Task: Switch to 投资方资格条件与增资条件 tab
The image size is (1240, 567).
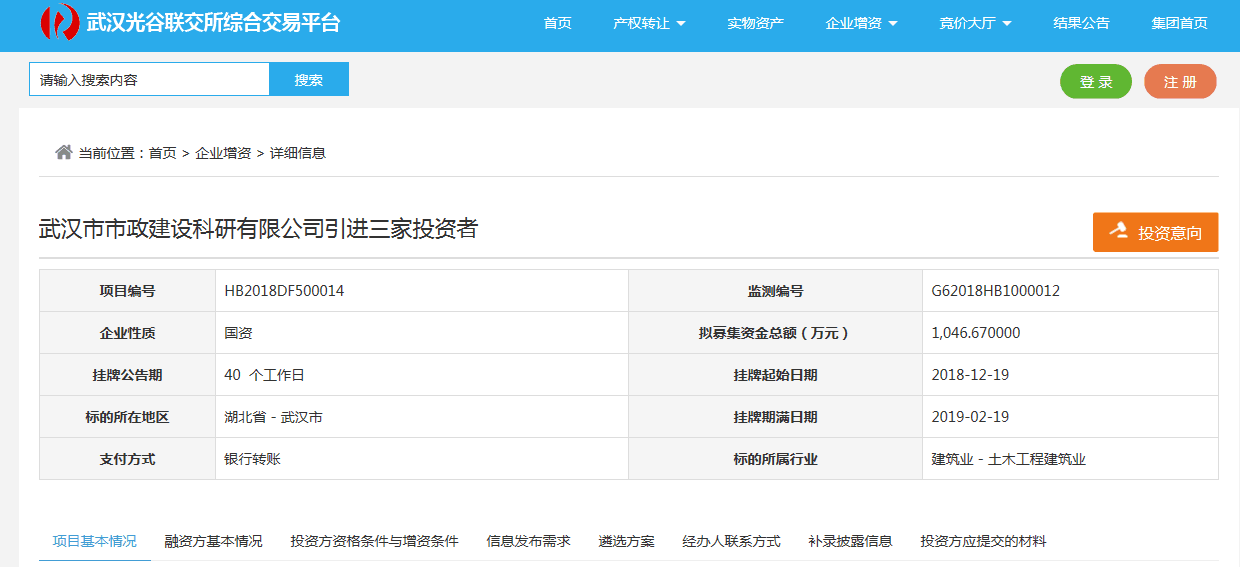Action: [x=375, y=541]
